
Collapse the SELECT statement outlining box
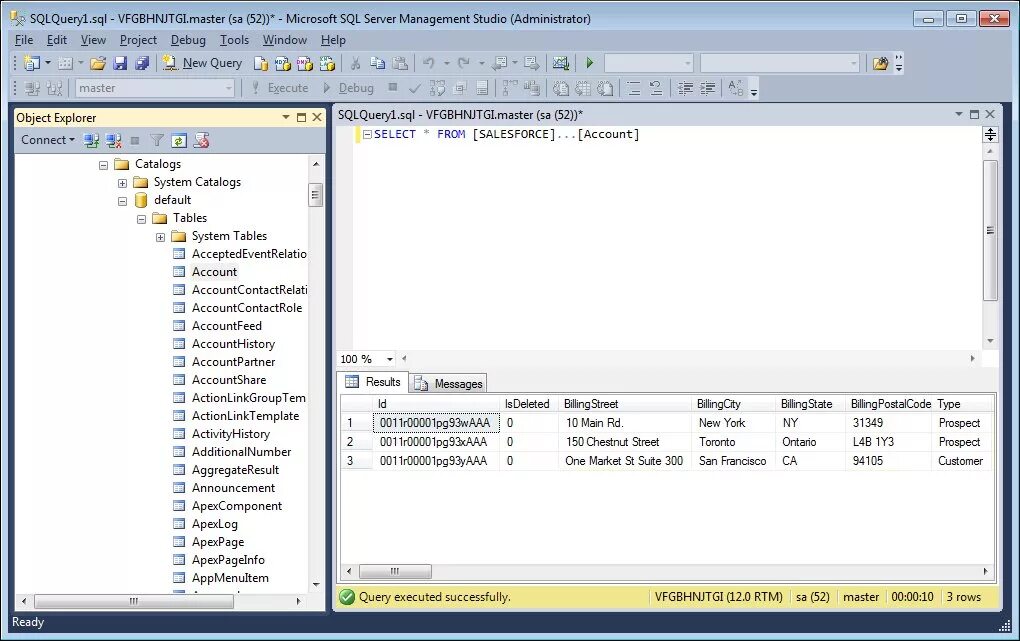(x=368, y=134)
